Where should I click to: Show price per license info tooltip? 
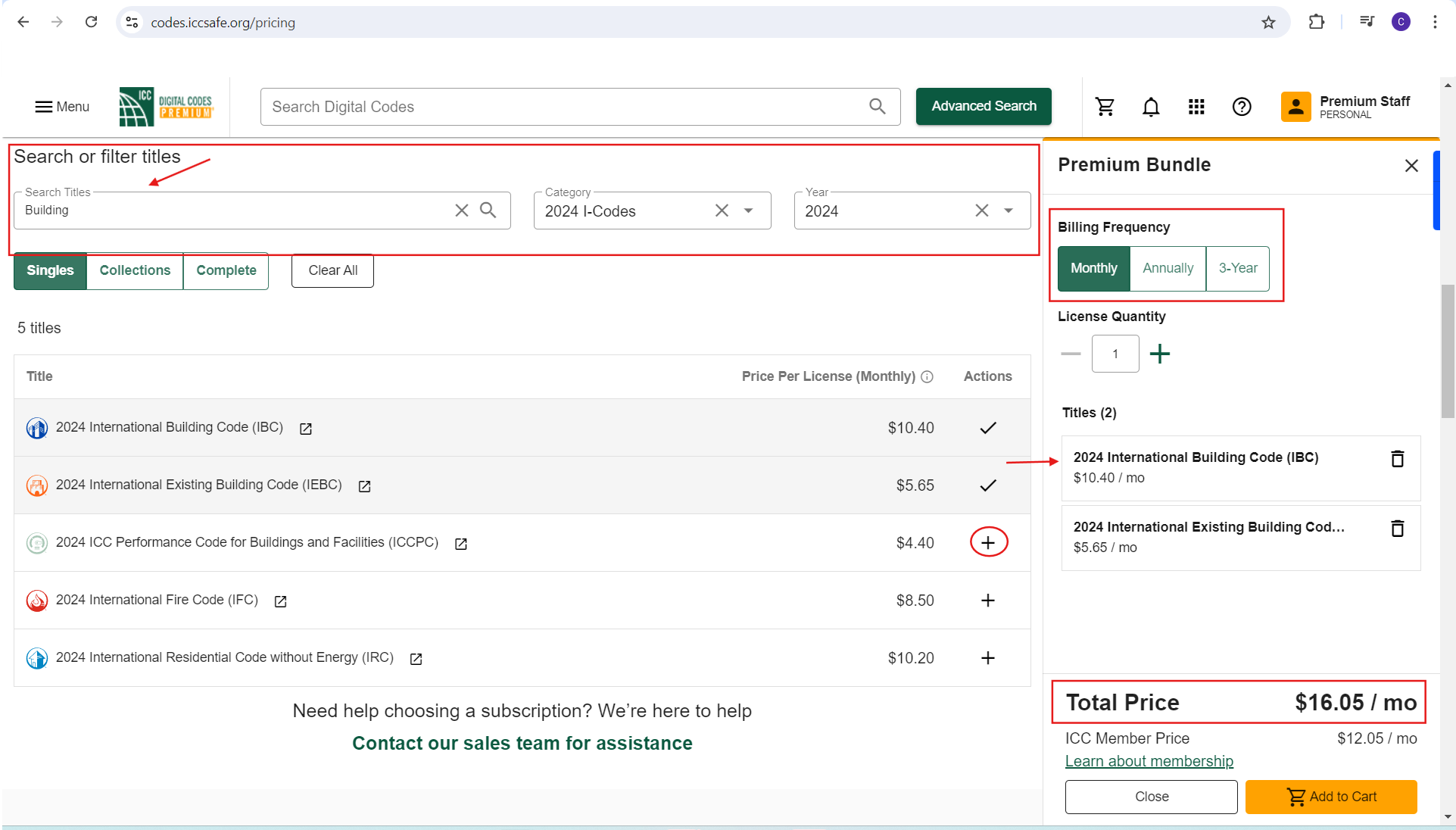coord(927,376)
